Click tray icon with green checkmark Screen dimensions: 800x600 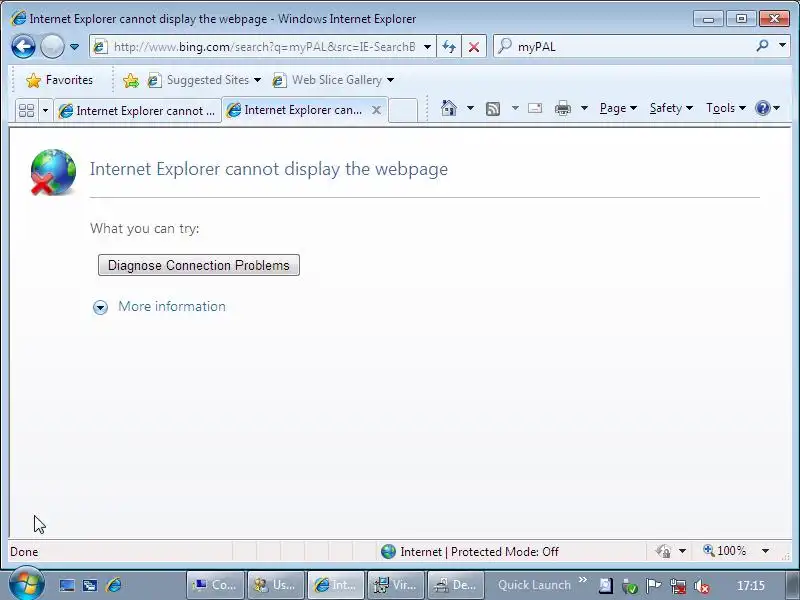(630, 586)
